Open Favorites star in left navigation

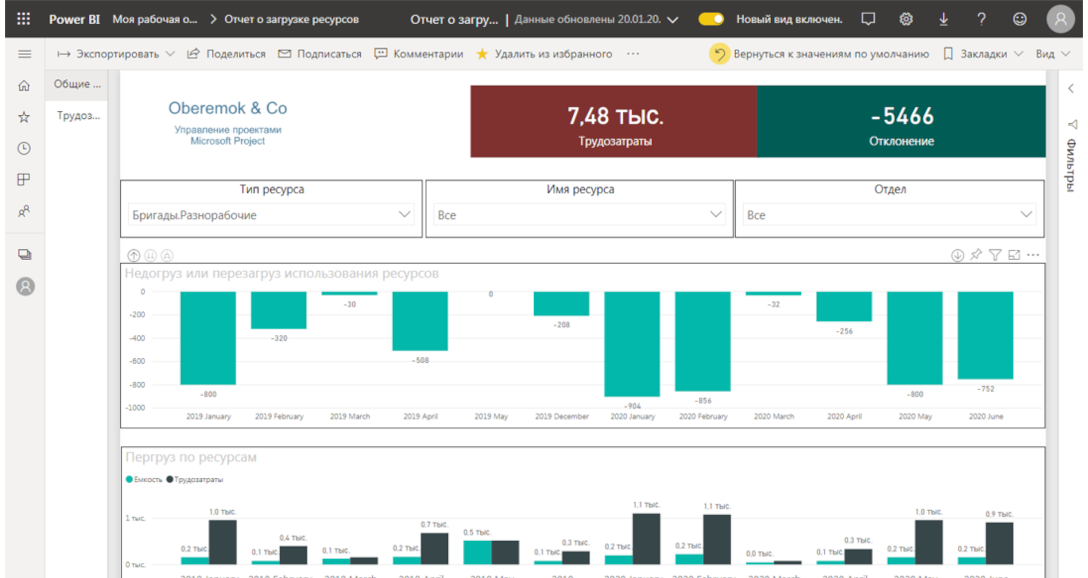25,117
